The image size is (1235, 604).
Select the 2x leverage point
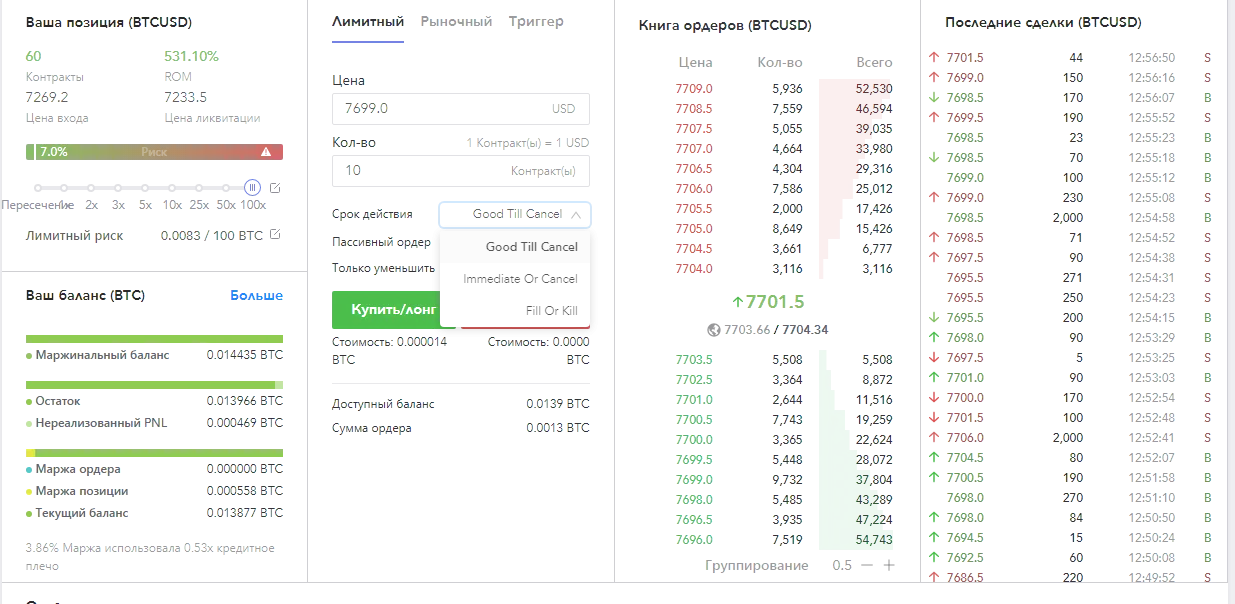91,187
